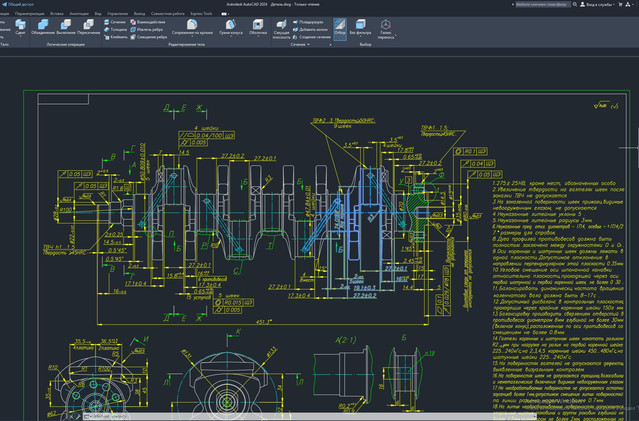Choose the Пересечение (Intersect) tool
639x421 pixels.
coord(88,28)
